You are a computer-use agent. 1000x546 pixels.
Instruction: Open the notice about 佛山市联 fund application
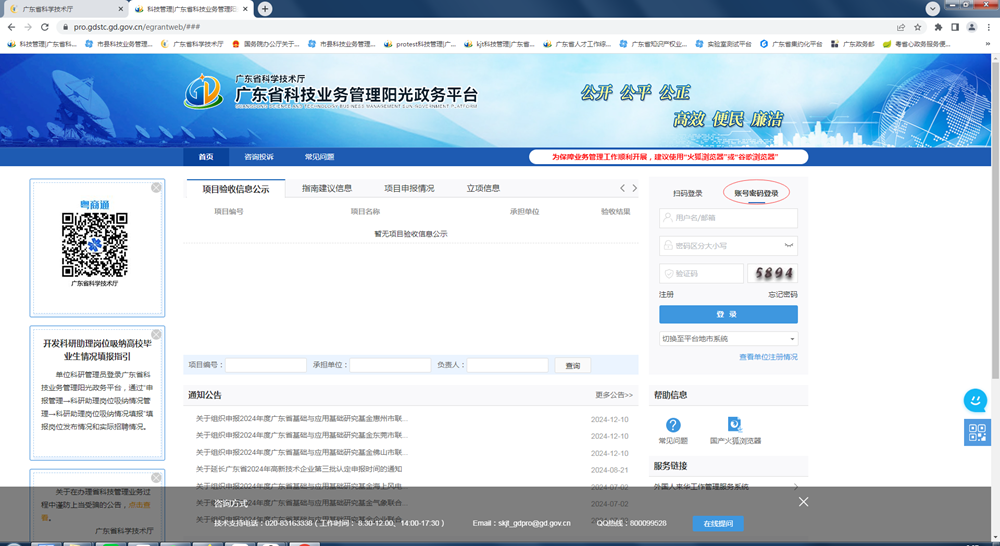coord(302,453)
